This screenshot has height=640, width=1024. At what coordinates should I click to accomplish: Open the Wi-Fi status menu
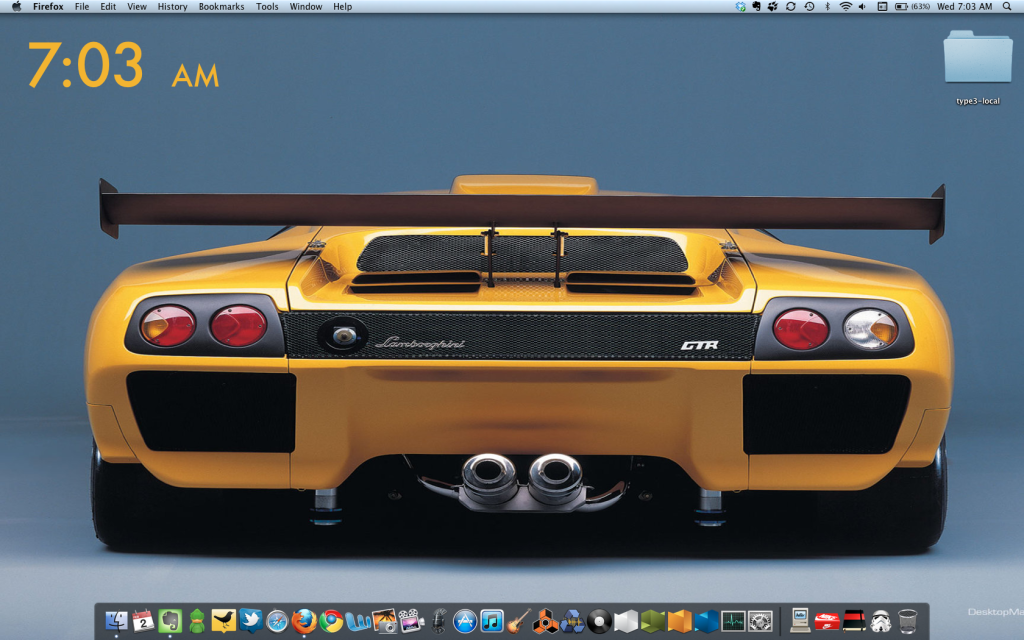[x=846, y=7]
